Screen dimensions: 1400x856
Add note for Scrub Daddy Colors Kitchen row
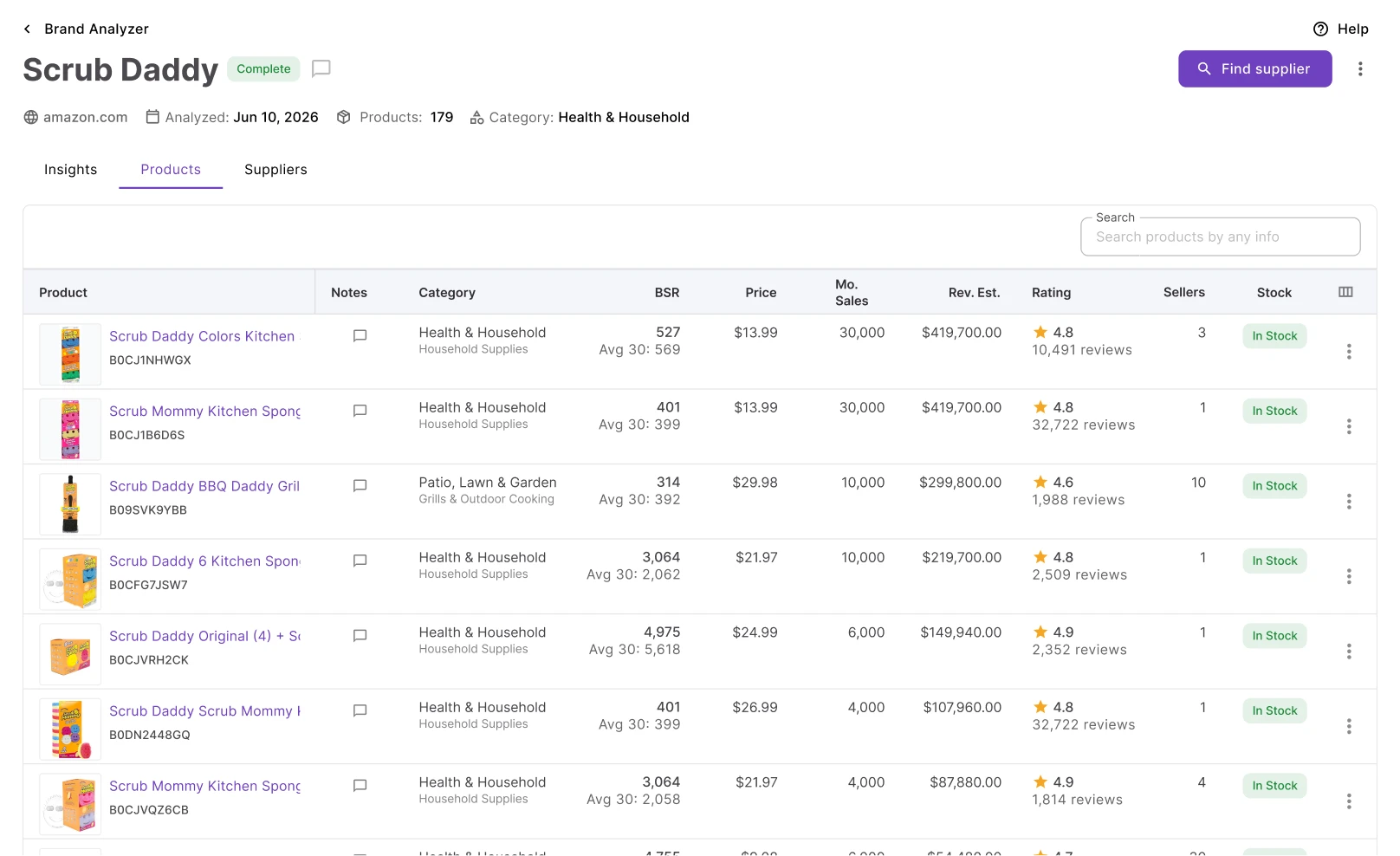click(x=360, y=336)
